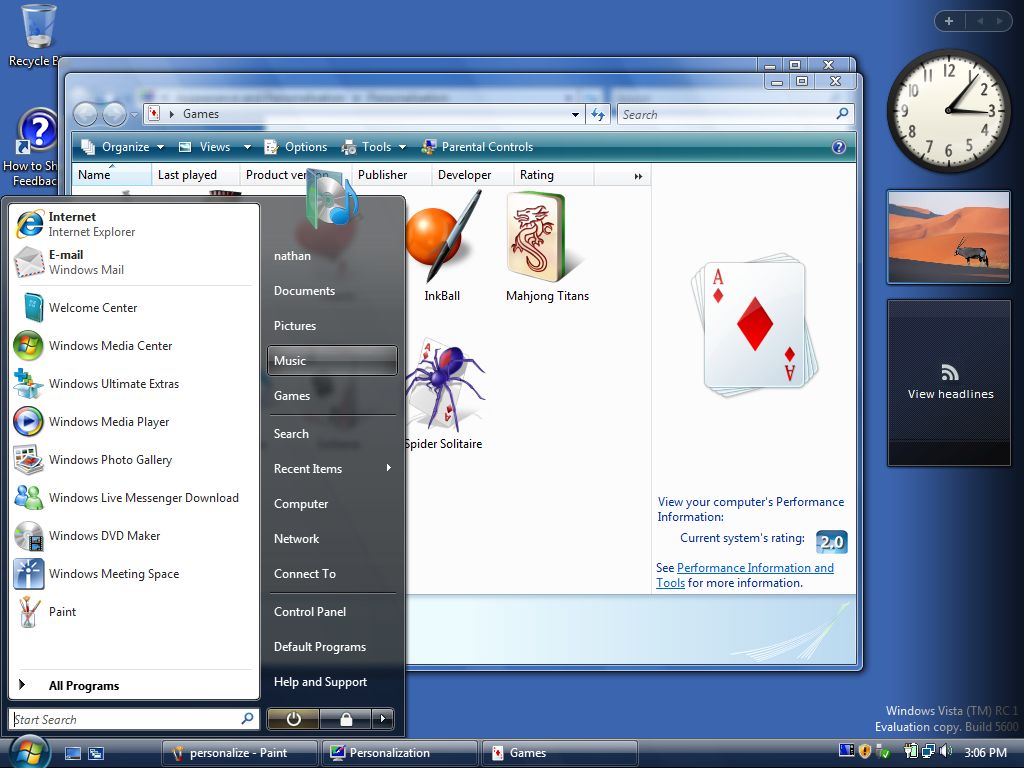
Task: Open Welcome Center from the Start menu
Action: (134, 308)
